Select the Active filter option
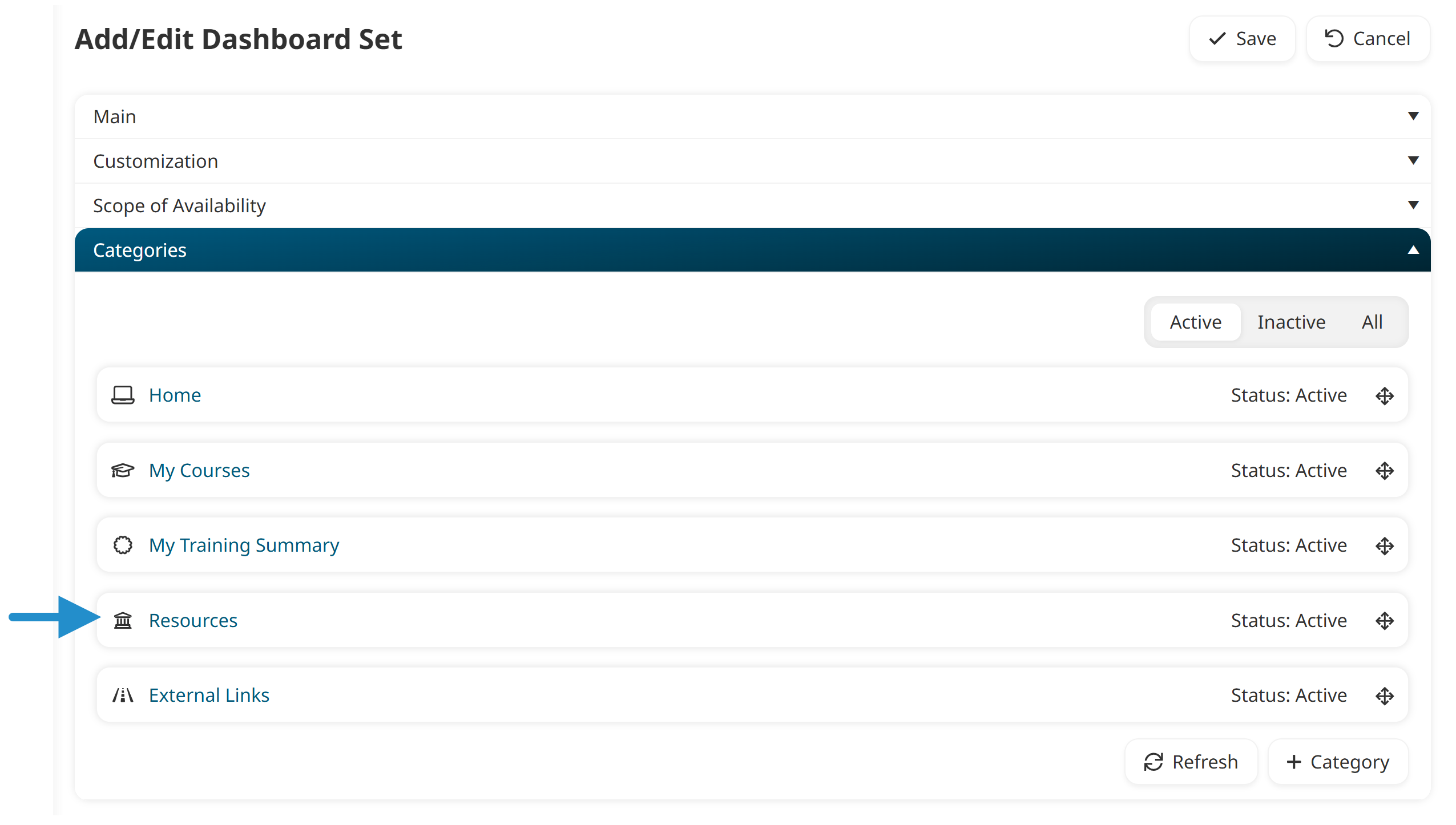The image size is (1456, 825). [1196, 322]
